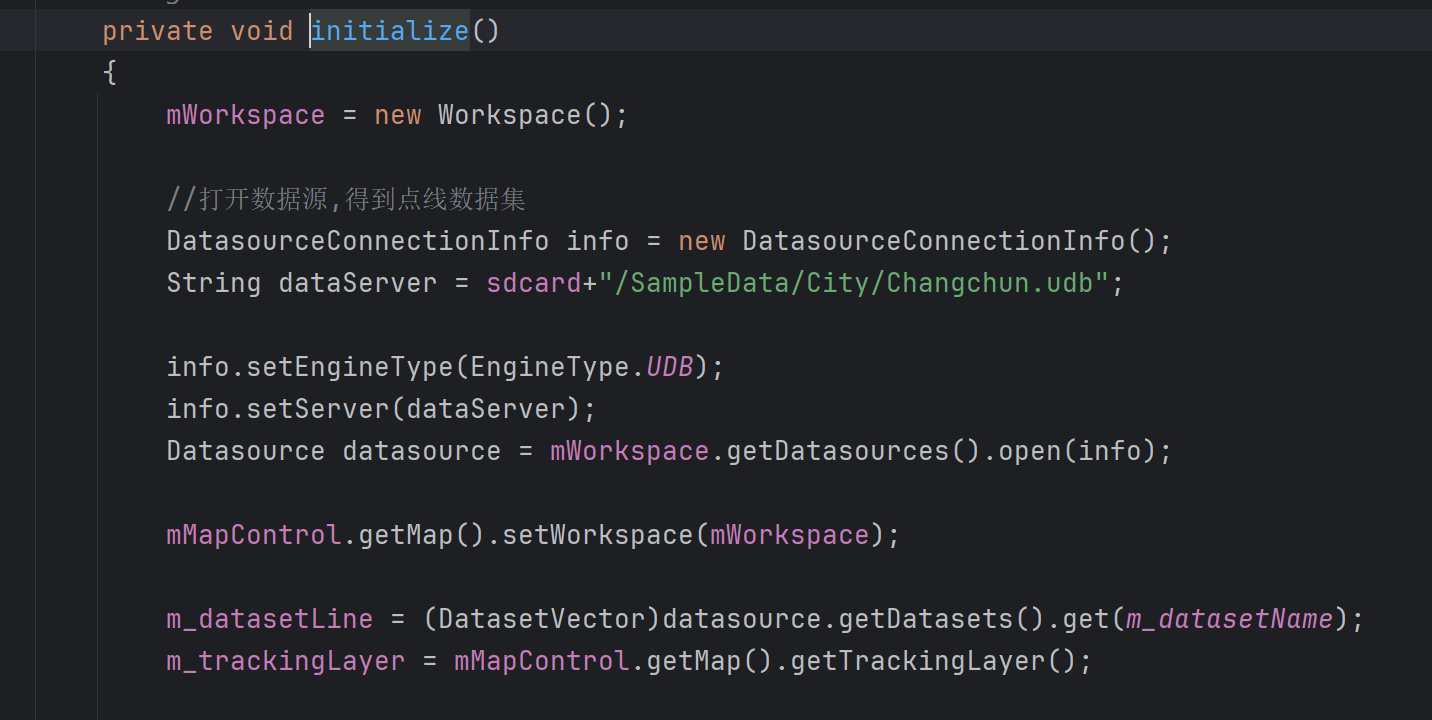Click the getDatasets method call

coord(925,619)
